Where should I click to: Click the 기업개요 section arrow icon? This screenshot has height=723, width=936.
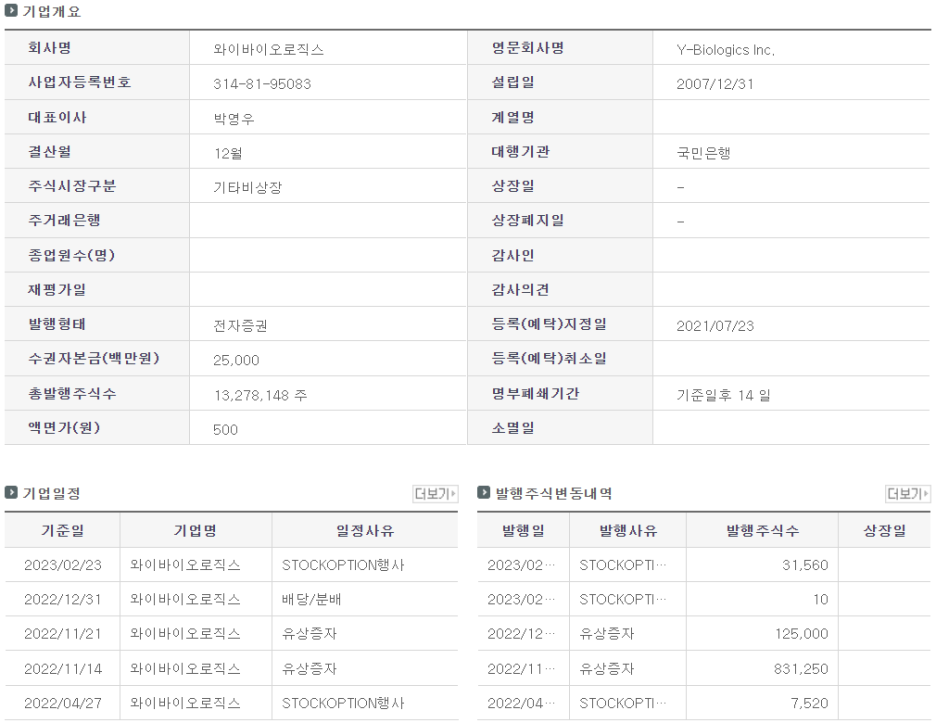click(11, 11)
